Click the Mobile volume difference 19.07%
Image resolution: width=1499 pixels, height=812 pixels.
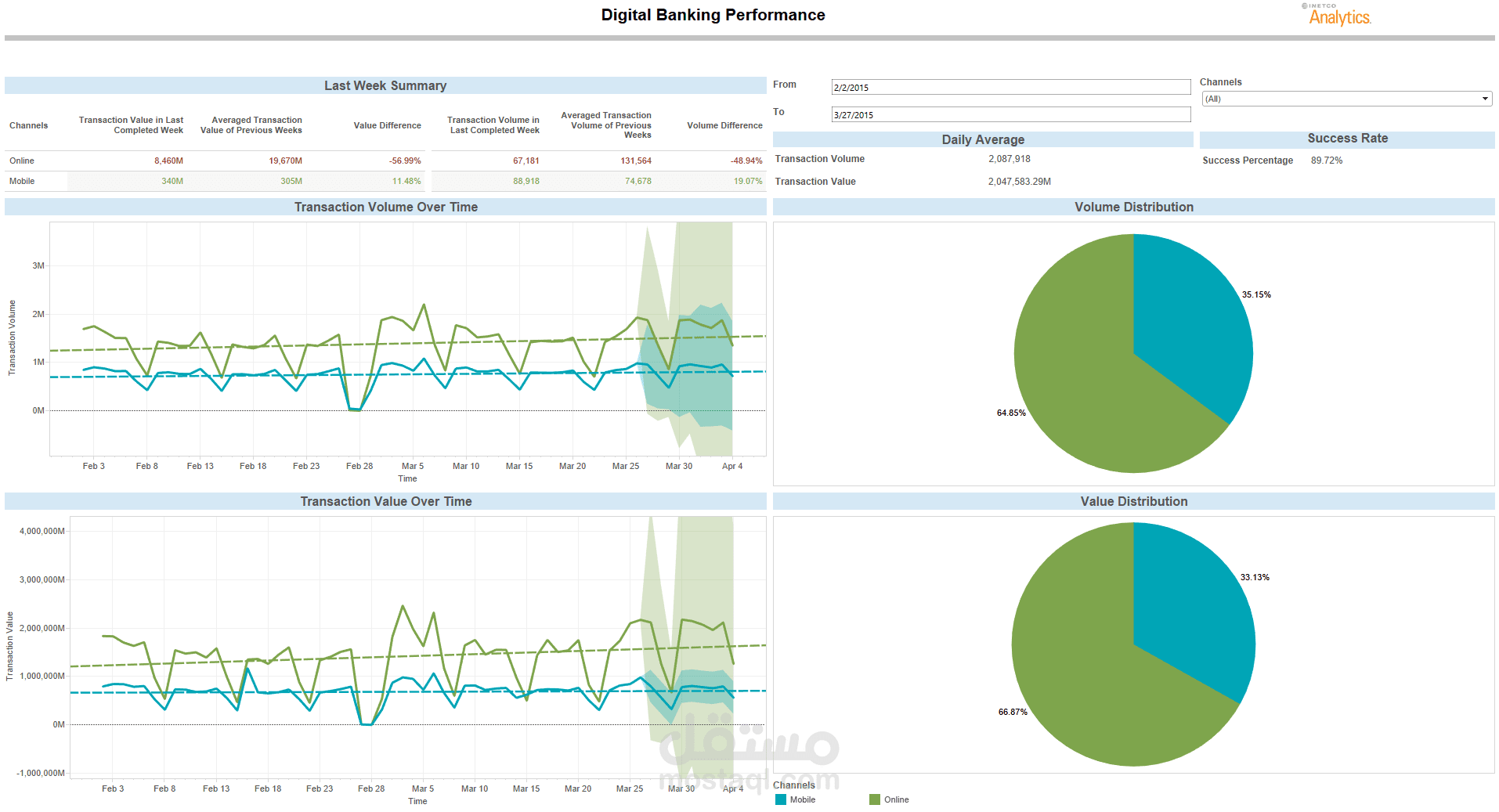[x=748, y=181]
